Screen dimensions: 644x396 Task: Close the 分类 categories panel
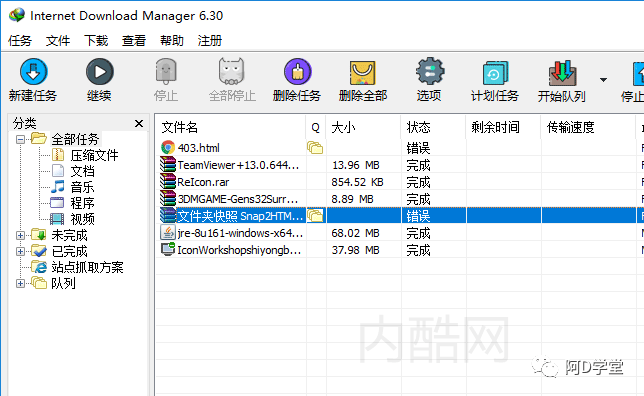pyautogui.click(x=139, y=123)
